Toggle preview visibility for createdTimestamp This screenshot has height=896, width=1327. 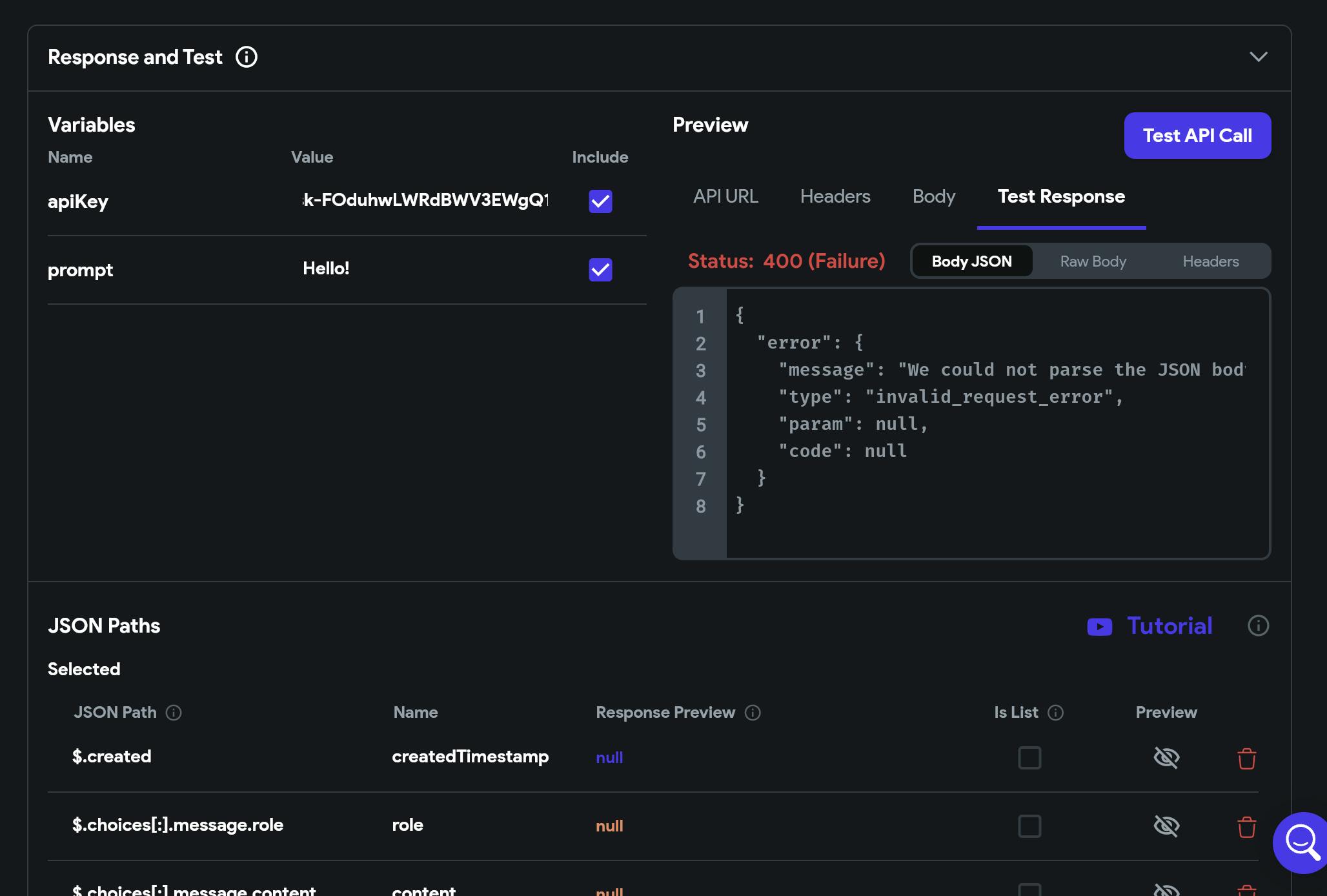(x=1166, y=758)
